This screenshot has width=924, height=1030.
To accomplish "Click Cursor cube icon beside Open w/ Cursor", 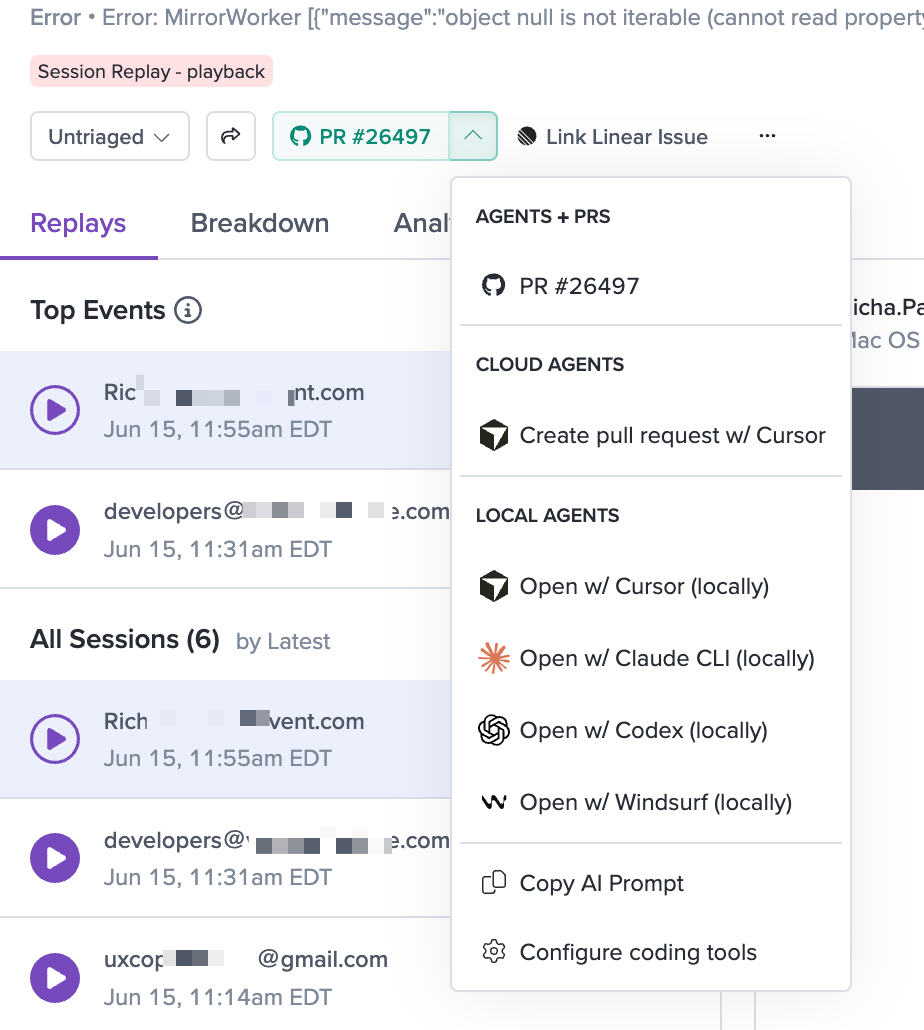I will tap(494, 586).
